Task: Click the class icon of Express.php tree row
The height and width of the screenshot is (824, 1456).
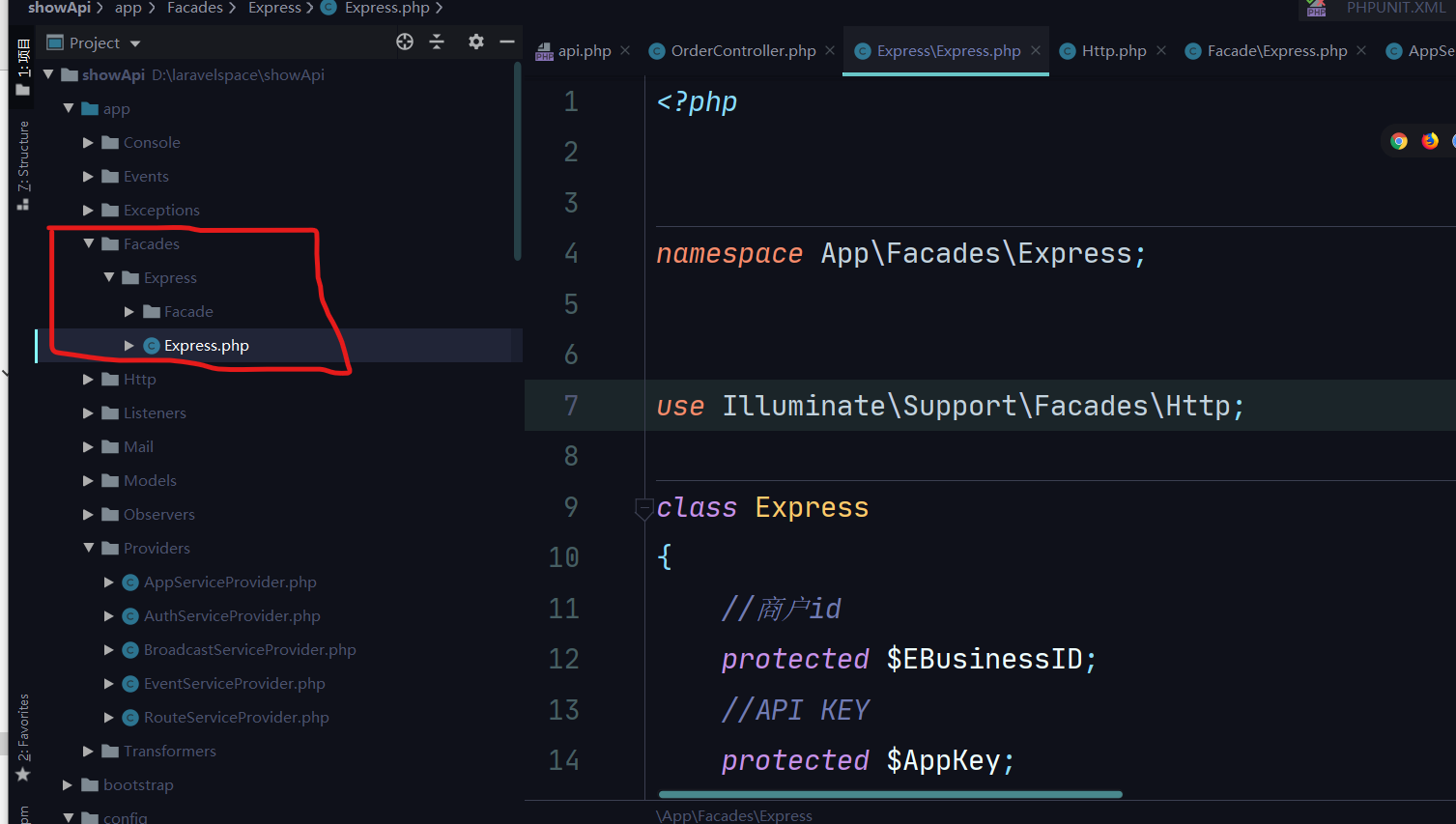Action: (152, 345)
